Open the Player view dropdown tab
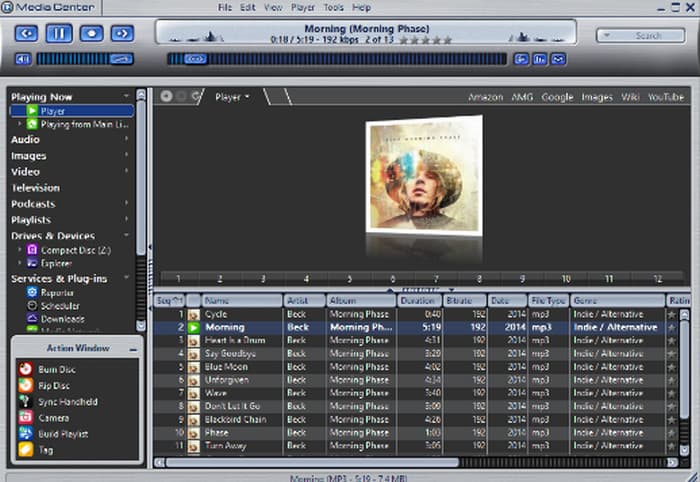 [232, 97]
